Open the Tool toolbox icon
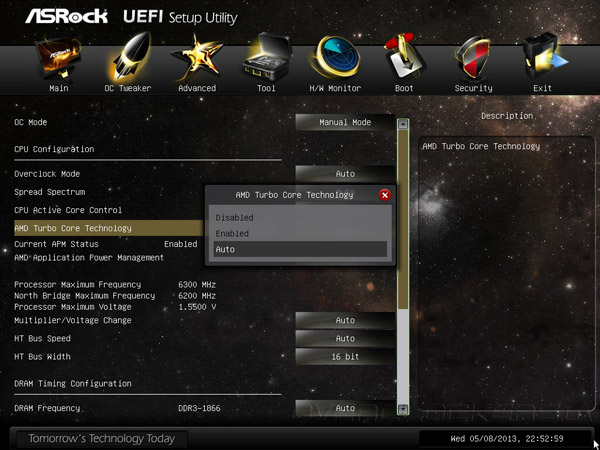This screenshot has height=450, width=600. [267, 57]
